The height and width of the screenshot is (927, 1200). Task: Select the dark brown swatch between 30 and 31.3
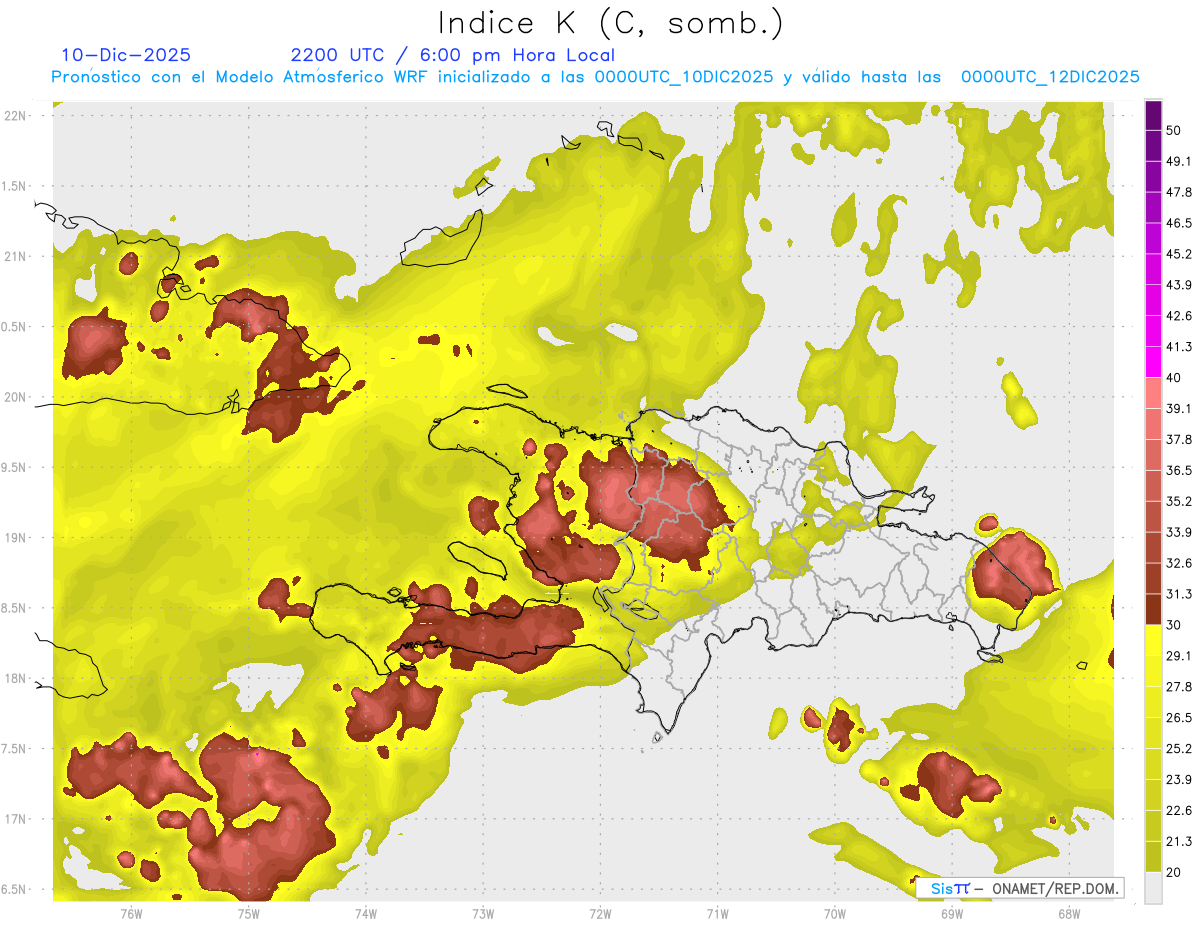point(1153,610)
